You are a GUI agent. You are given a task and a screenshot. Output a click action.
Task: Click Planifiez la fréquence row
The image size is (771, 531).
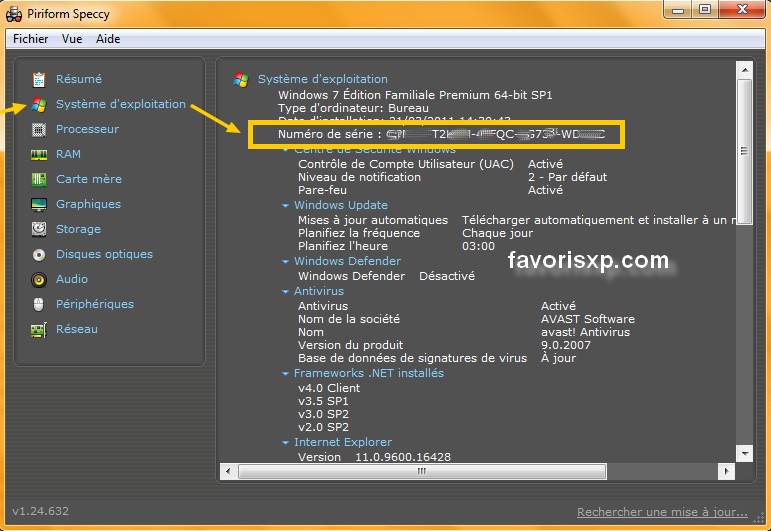(415, 233)
